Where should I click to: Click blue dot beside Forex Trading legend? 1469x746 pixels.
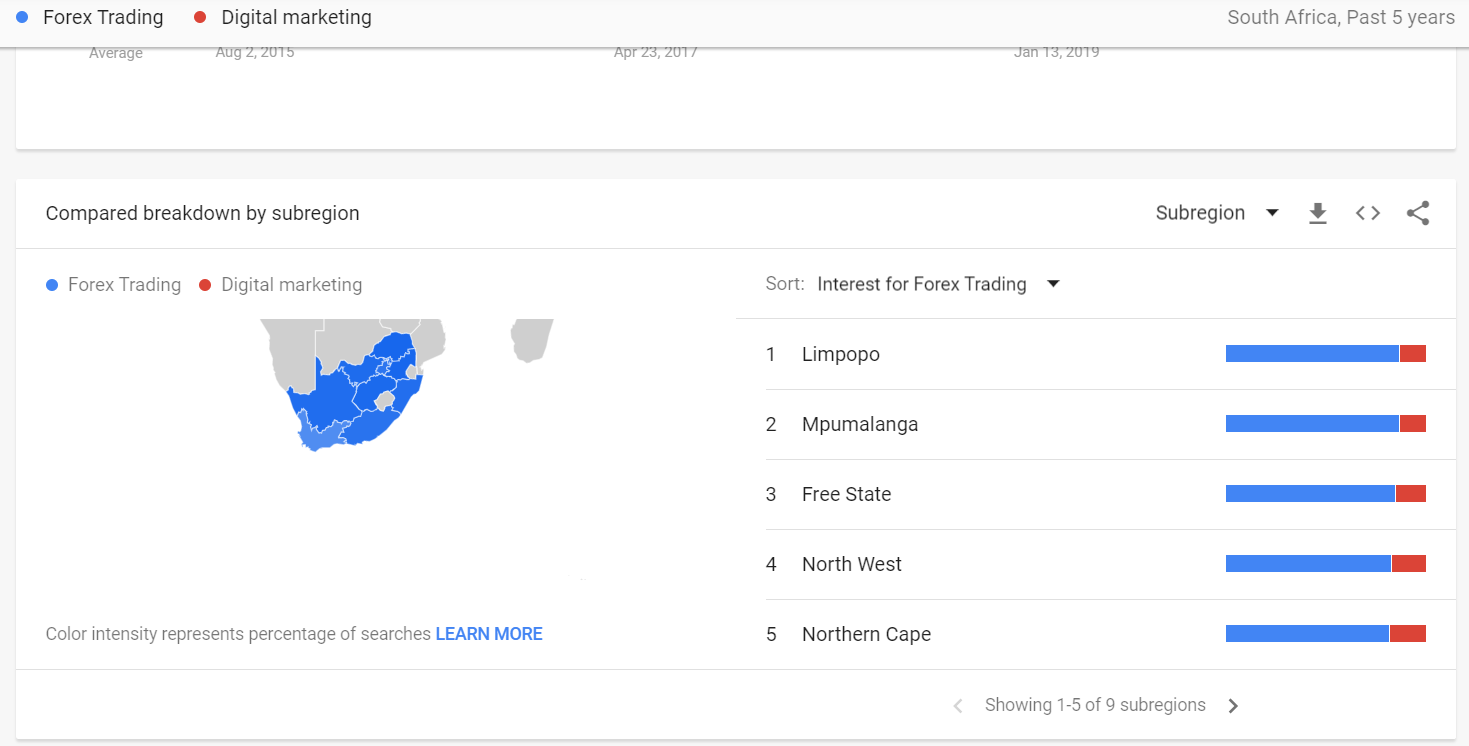[53, 285]
